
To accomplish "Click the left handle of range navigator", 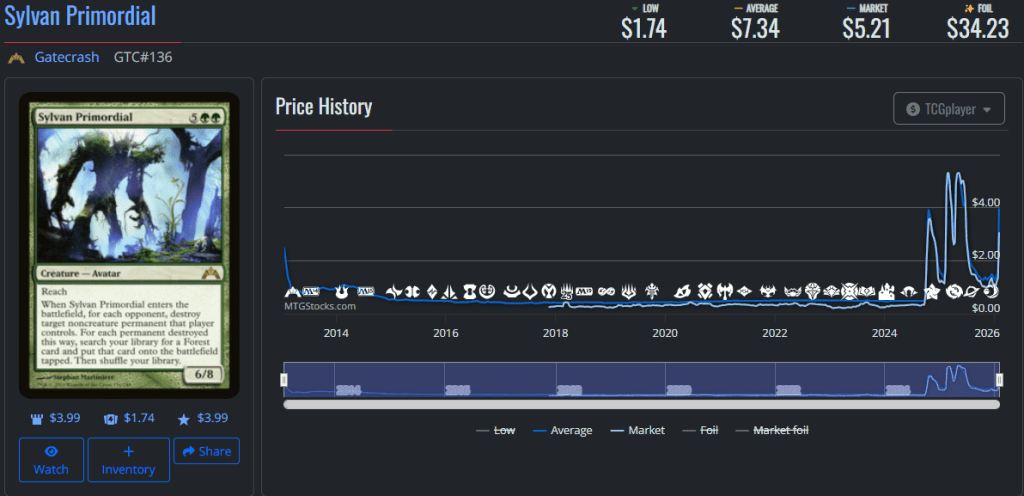I will (284, 380).
